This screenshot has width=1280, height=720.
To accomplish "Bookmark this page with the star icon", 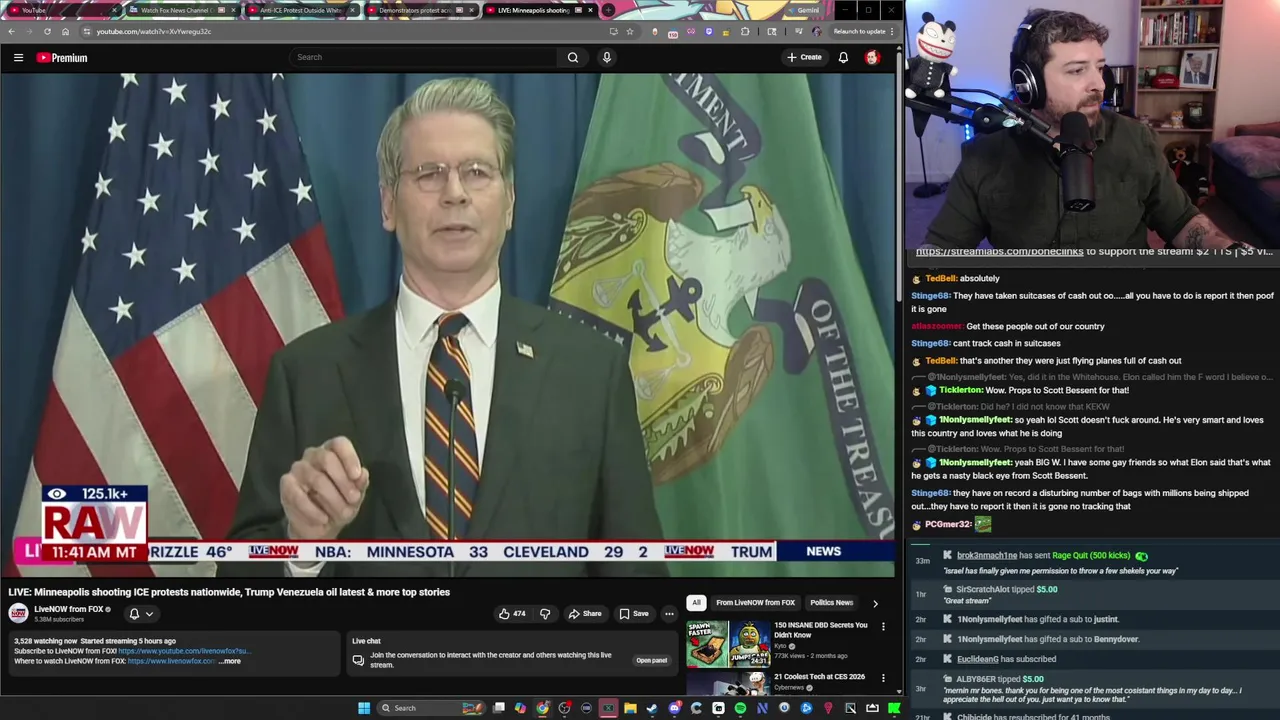I will 629,31.
